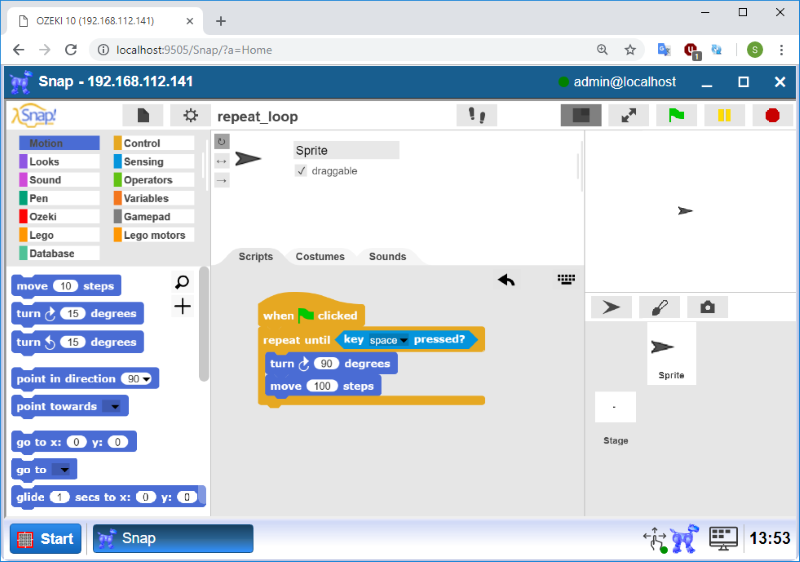The height and width of the screenshot is (562, 800).
Task: Open a new browser tab
Action: pos(221,21)
